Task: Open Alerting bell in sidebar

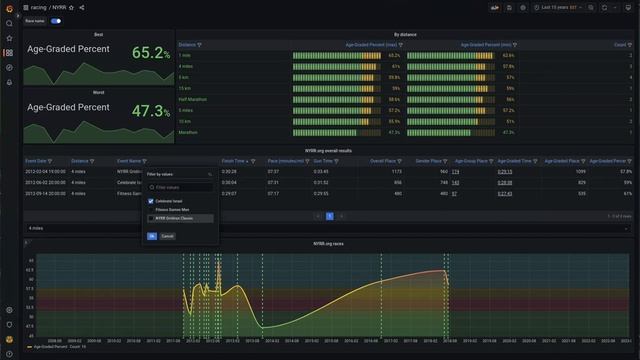Action: (x=9, y=82)
